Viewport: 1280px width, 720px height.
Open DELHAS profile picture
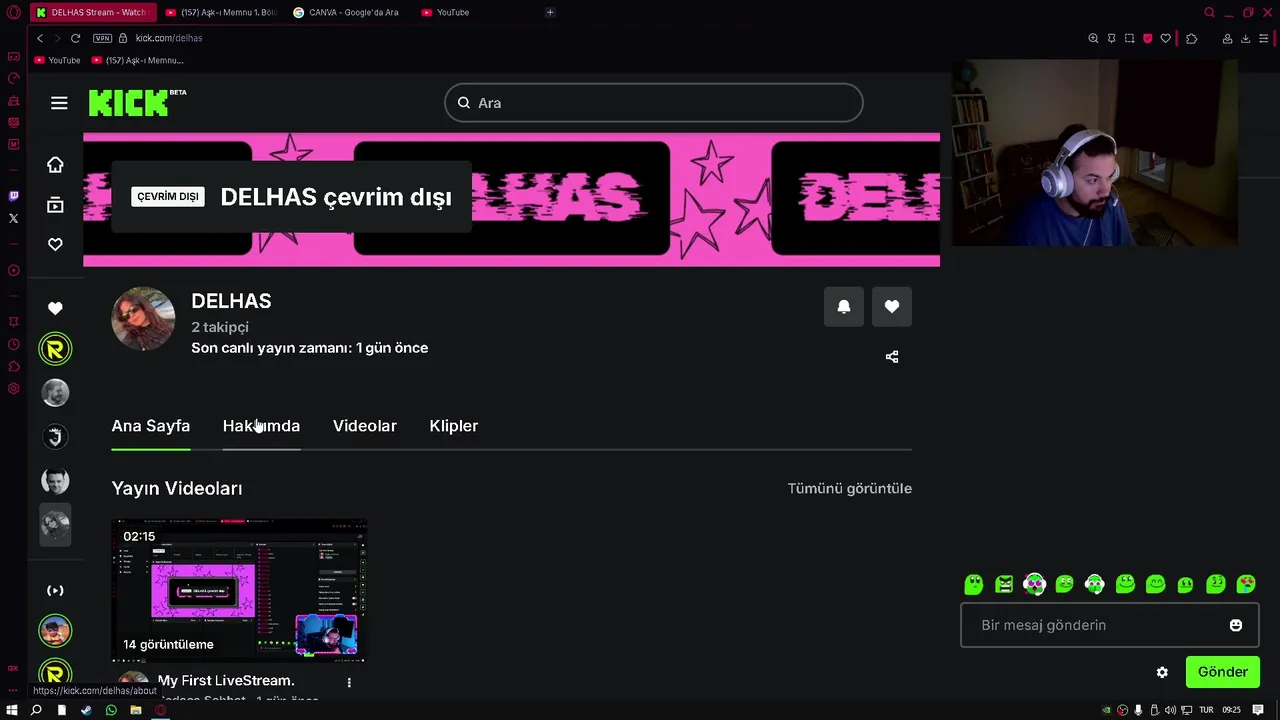point(143,319)
